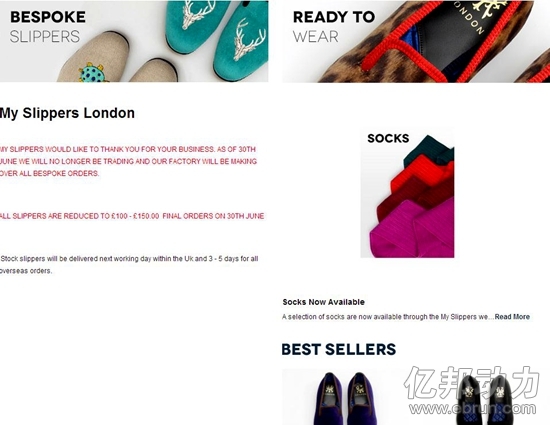Click the teal stag-embroidered slippers image

coord(217,35)
